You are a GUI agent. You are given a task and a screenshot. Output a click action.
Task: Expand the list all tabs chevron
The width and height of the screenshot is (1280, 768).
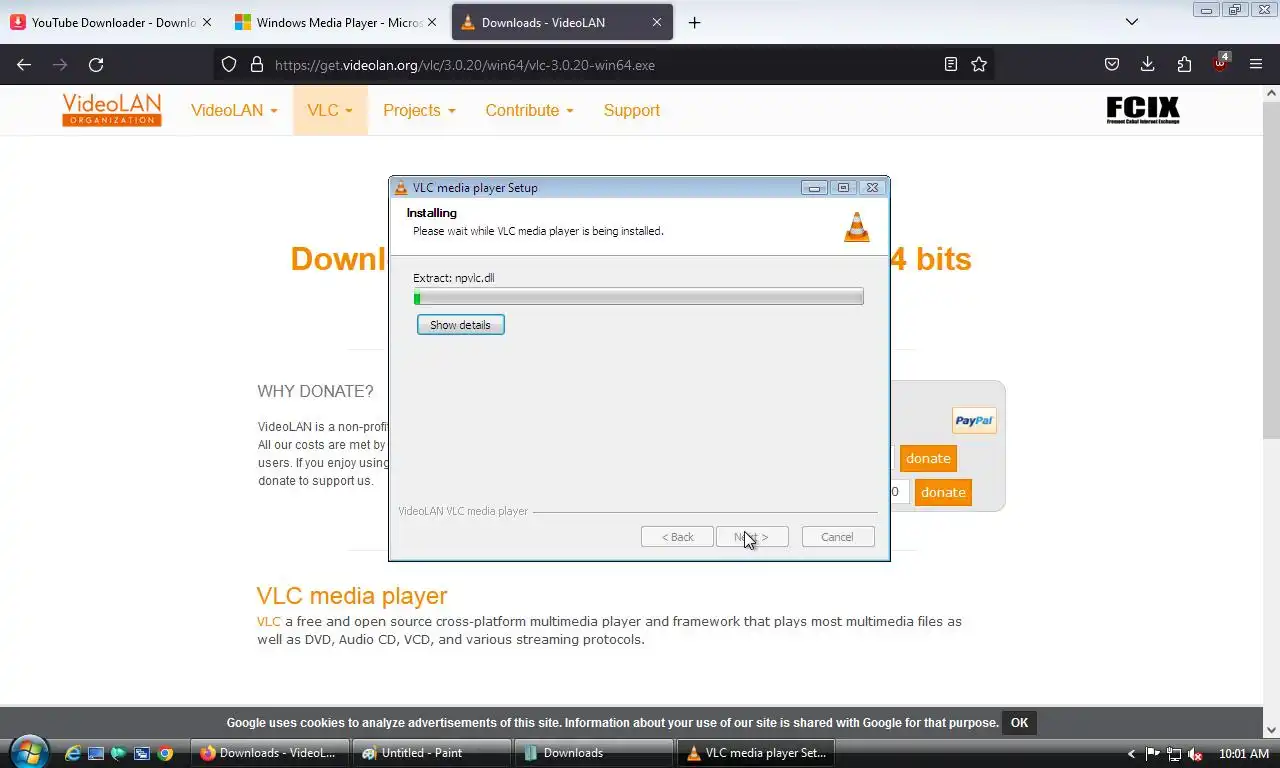[x=1132, y=22]
